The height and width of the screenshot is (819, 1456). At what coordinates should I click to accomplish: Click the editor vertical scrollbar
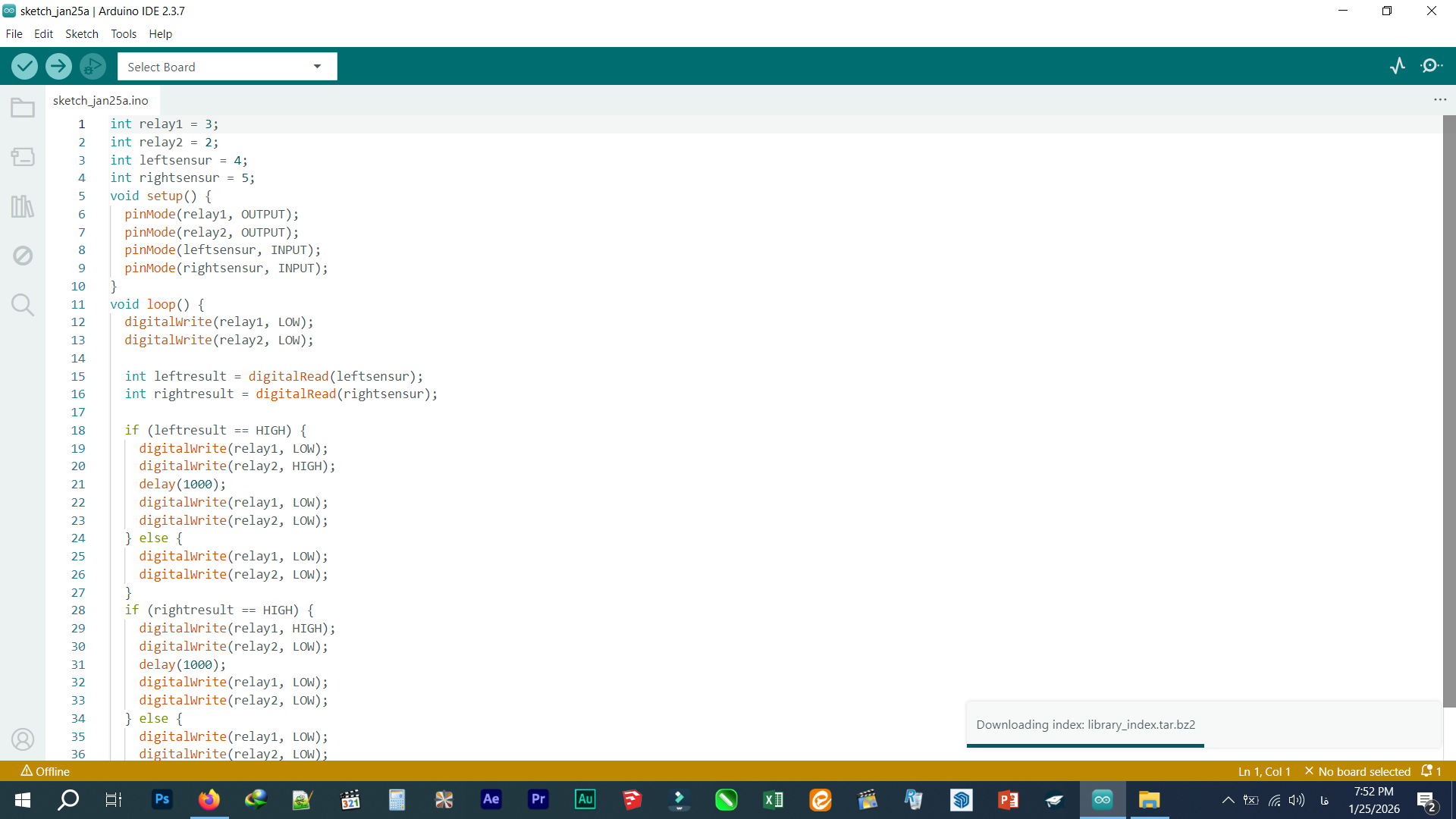tap(1448, 409)
